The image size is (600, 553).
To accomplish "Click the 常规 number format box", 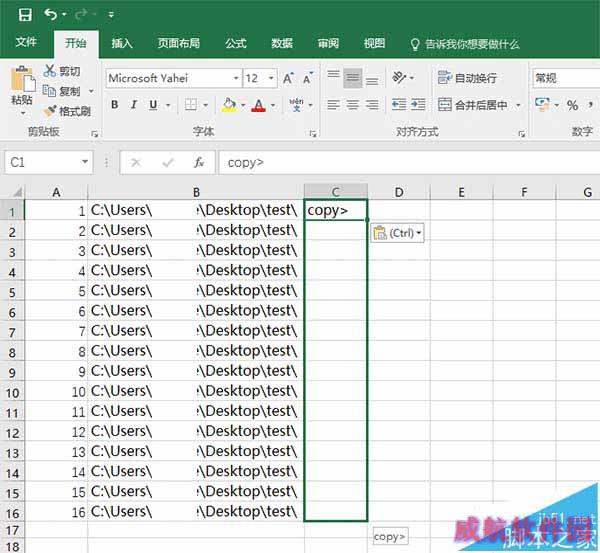I will coord(566,78).
